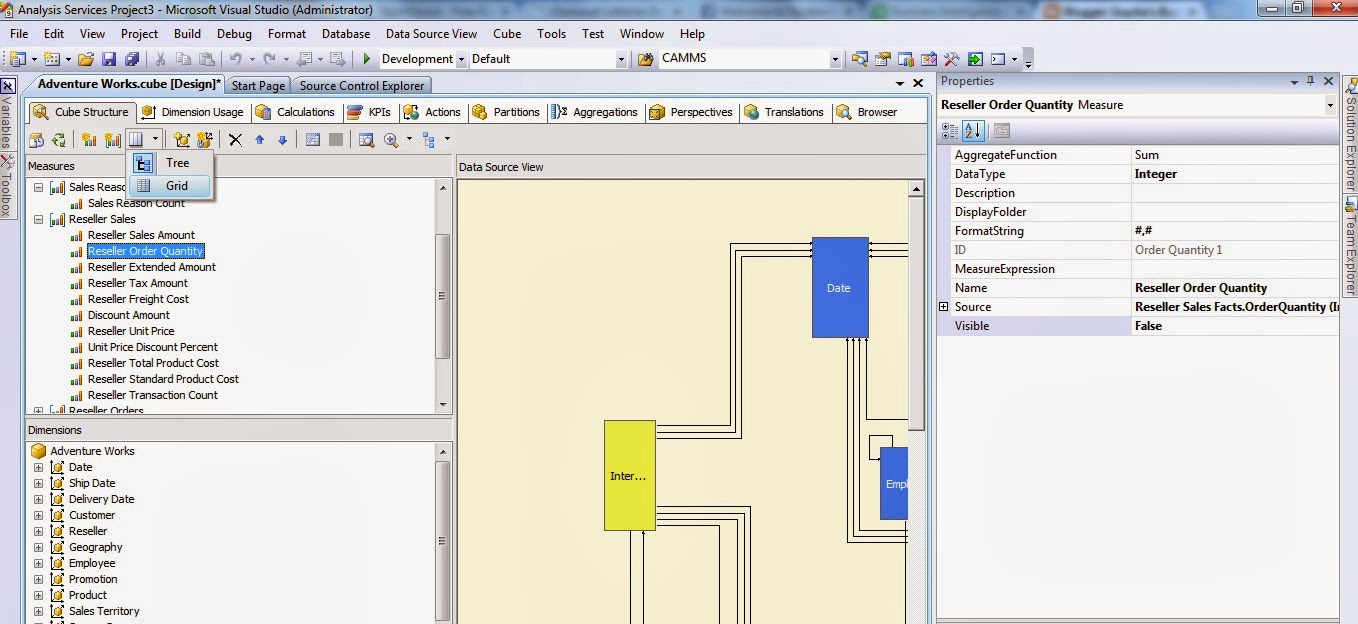Open the Partitions tab
This screenshot has width=1358, height=624.
point(506,112)
